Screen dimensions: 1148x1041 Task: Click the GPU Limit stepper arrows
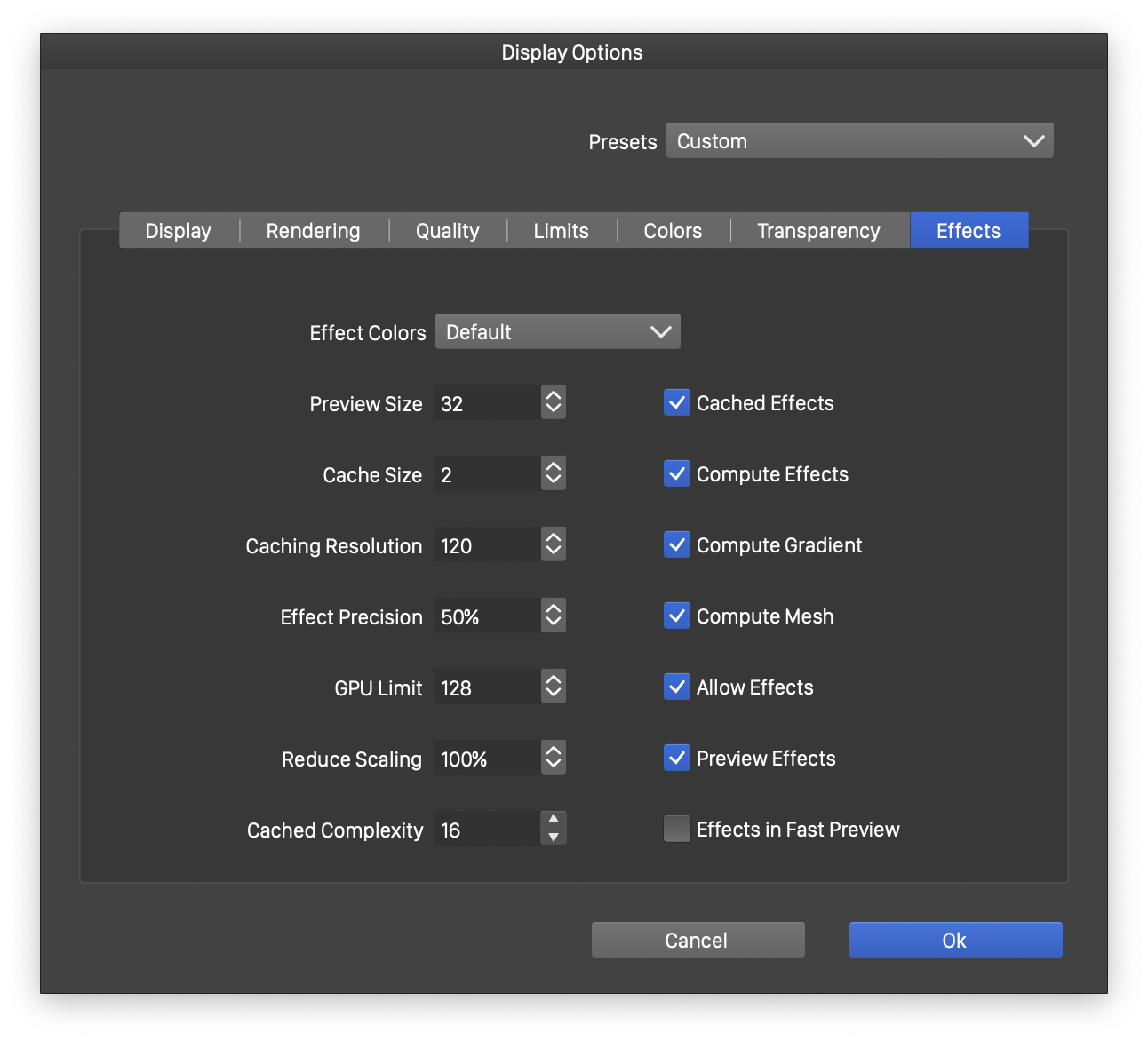[553, 687]
